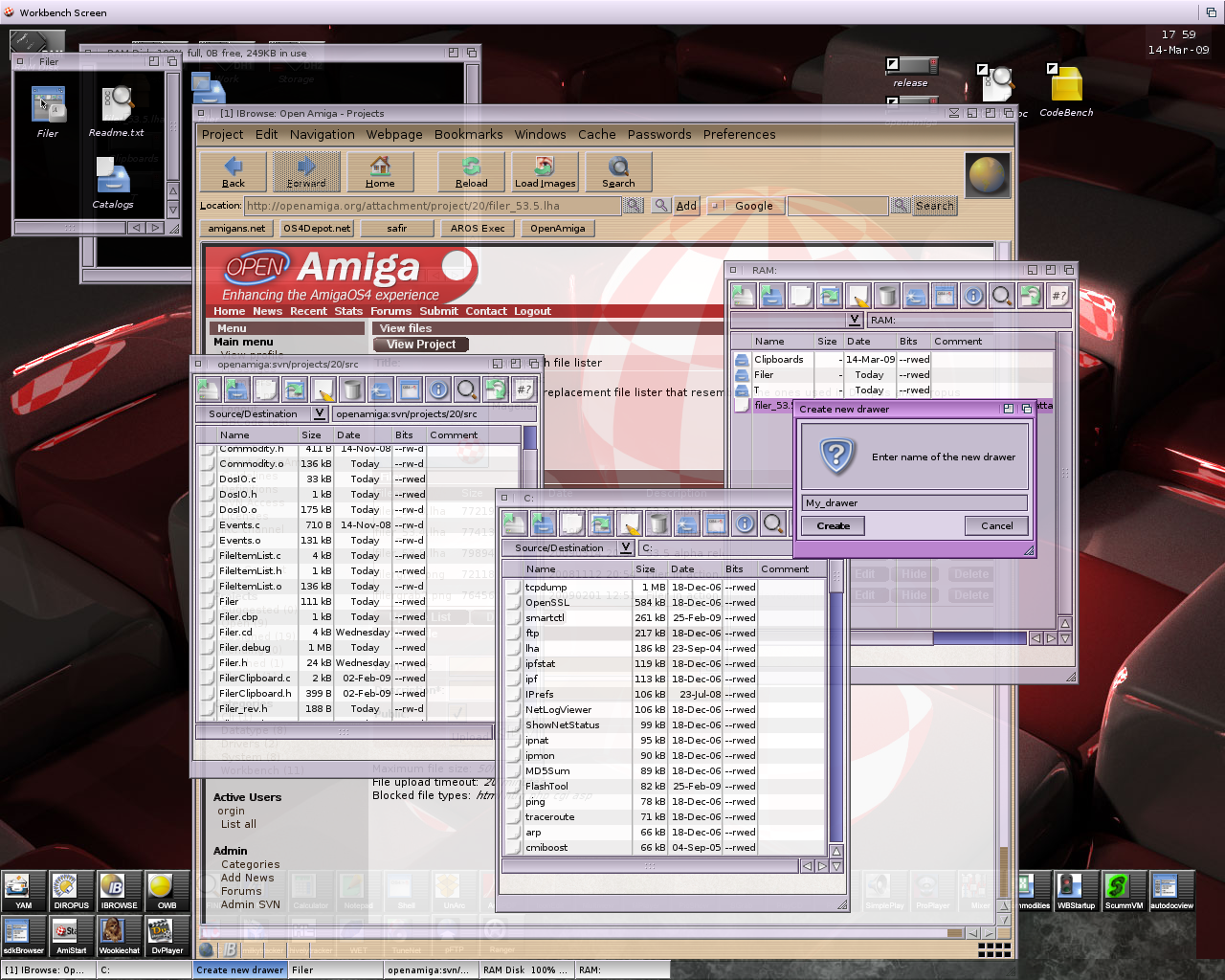Switch to the Create new drawer taskbar entry
Viewport: 1225px width, 980px height.
click(240, 970)
